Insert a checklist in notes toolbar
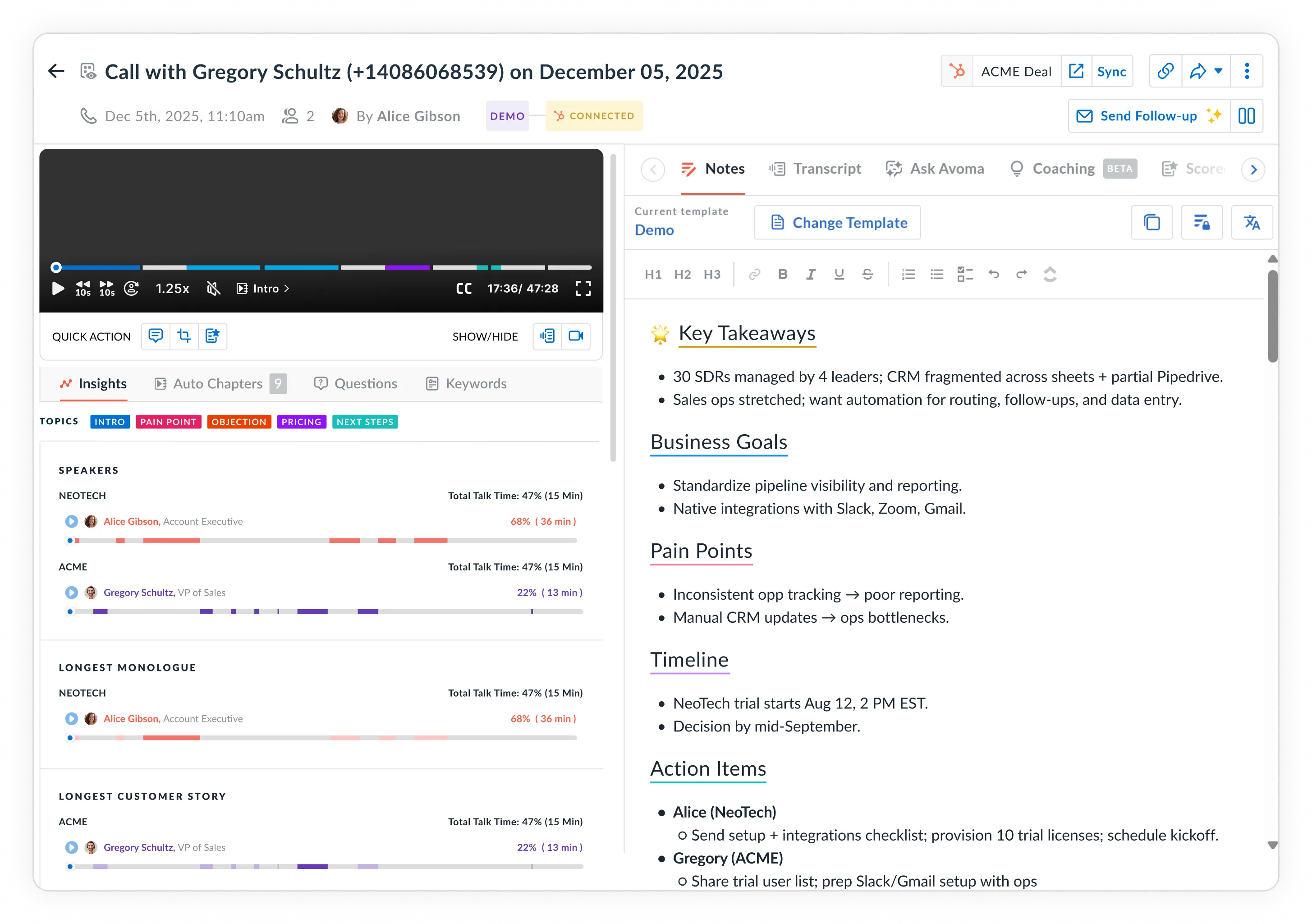 coord(964,274)
